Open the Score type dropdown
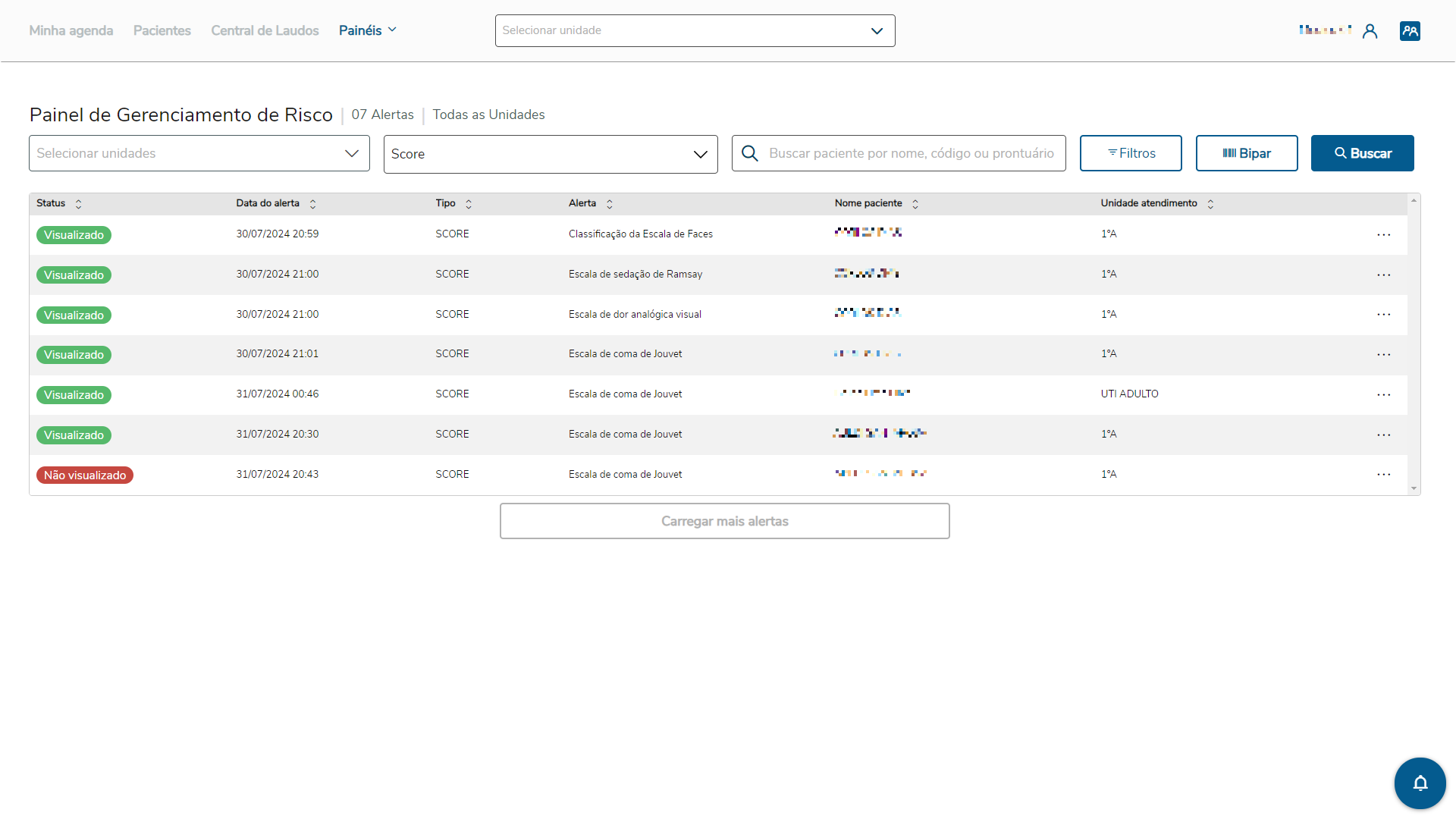 (x=551, y=154)
